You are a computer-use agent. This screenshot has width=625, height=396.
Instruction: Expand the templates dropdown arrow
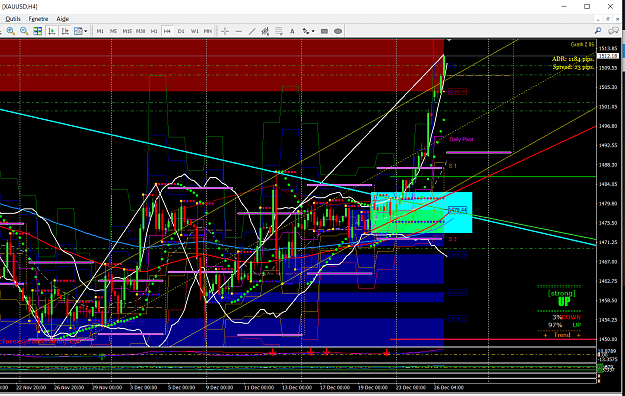click(86, 31)
